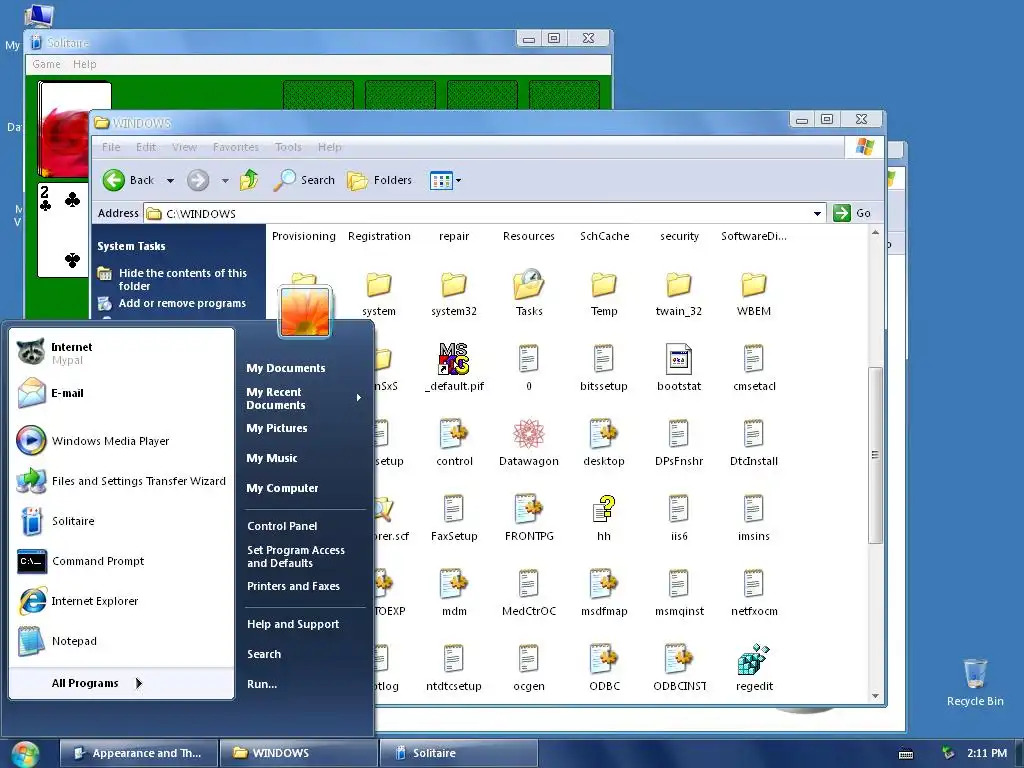Image resolution: width=1024 pixels, height=768 pixels.
Task: Expand All Programs submenu
Action: click(121, 683)
